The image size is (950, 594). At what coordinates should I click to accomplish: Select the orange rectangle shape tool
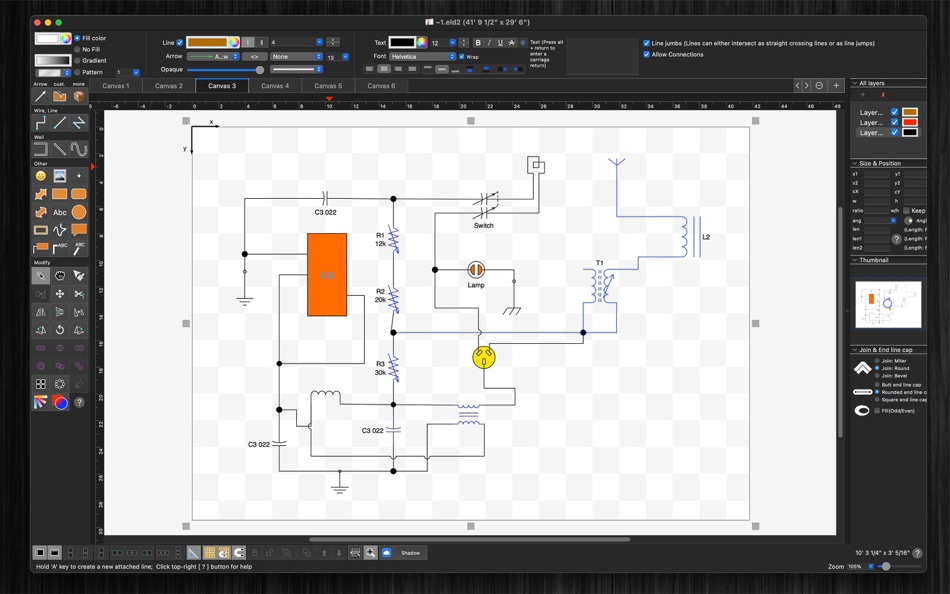(x=59, y=194)
